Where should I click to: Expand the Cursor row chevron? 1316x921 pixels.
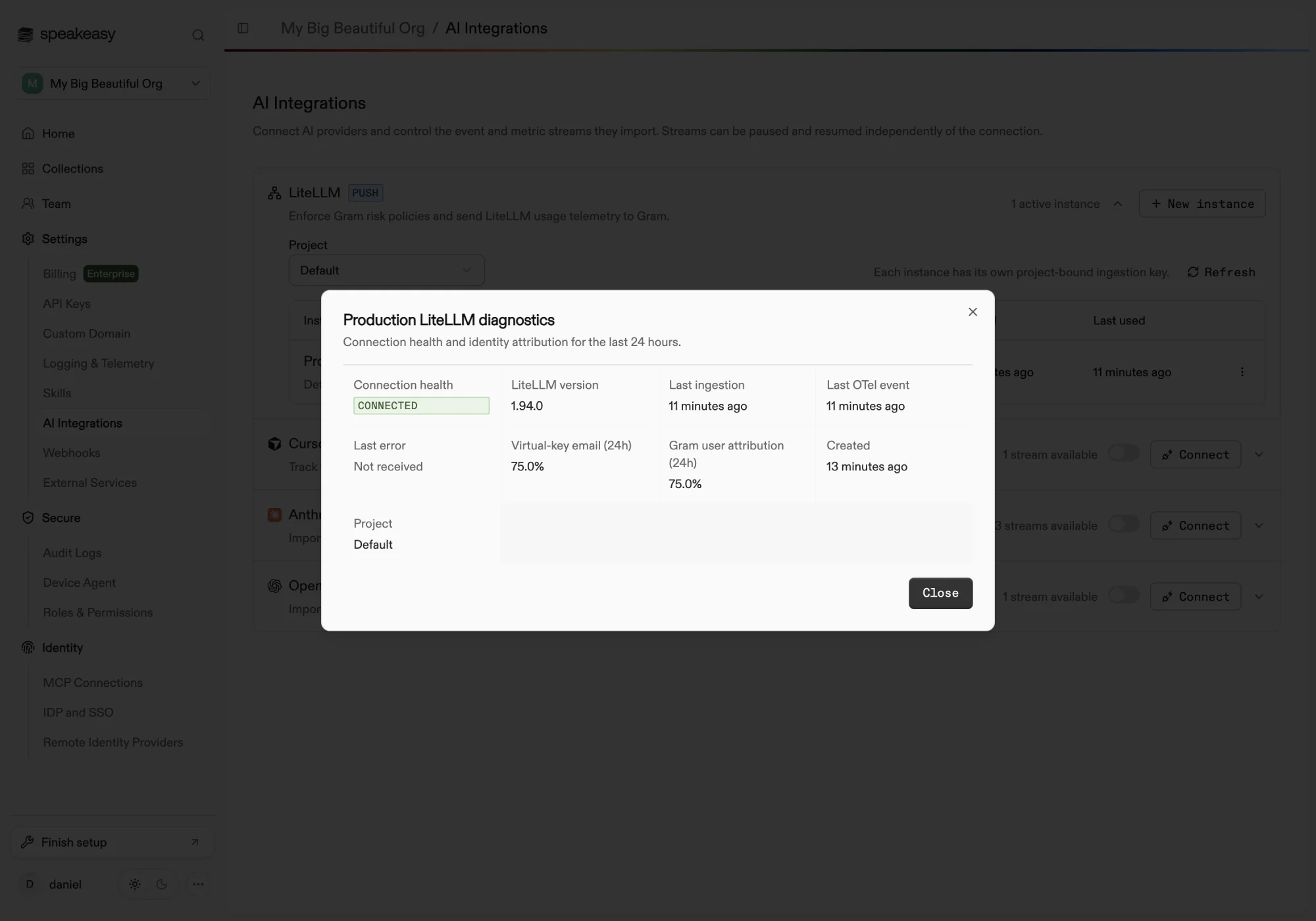pyautogui.click(x=1259, y=455)
